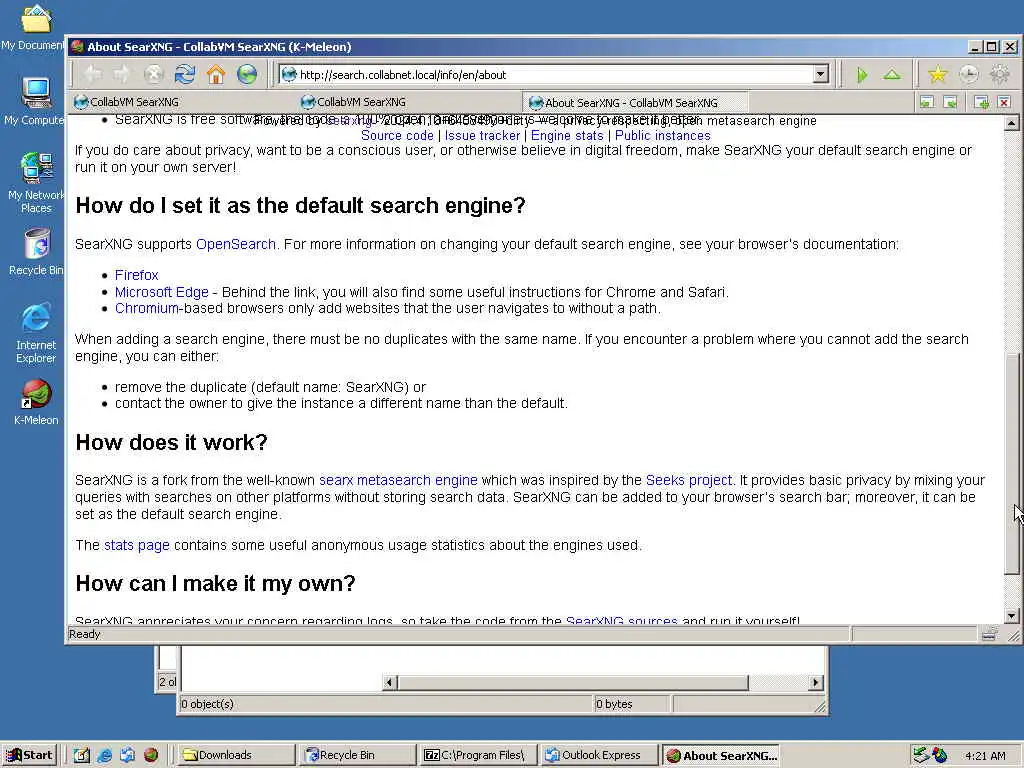Select the My Computer desktop icon
Viewport: 1024px width, 768px height.
tap(35, 101)
